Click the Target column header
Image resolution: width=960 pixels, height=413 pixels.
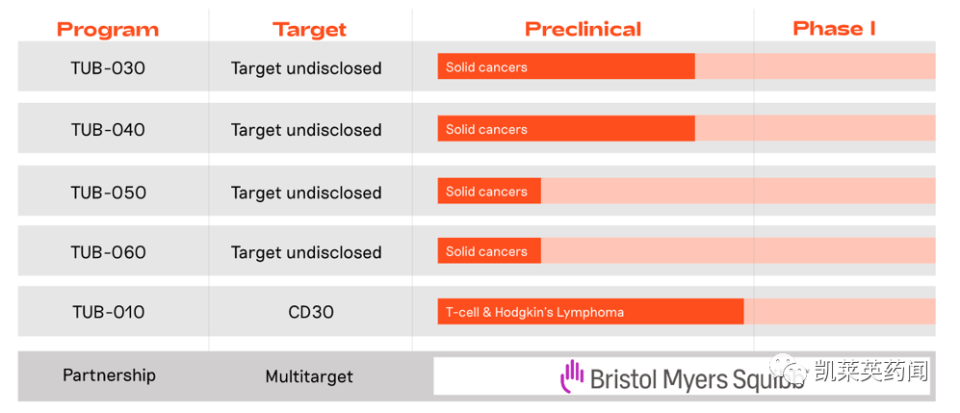309,29
